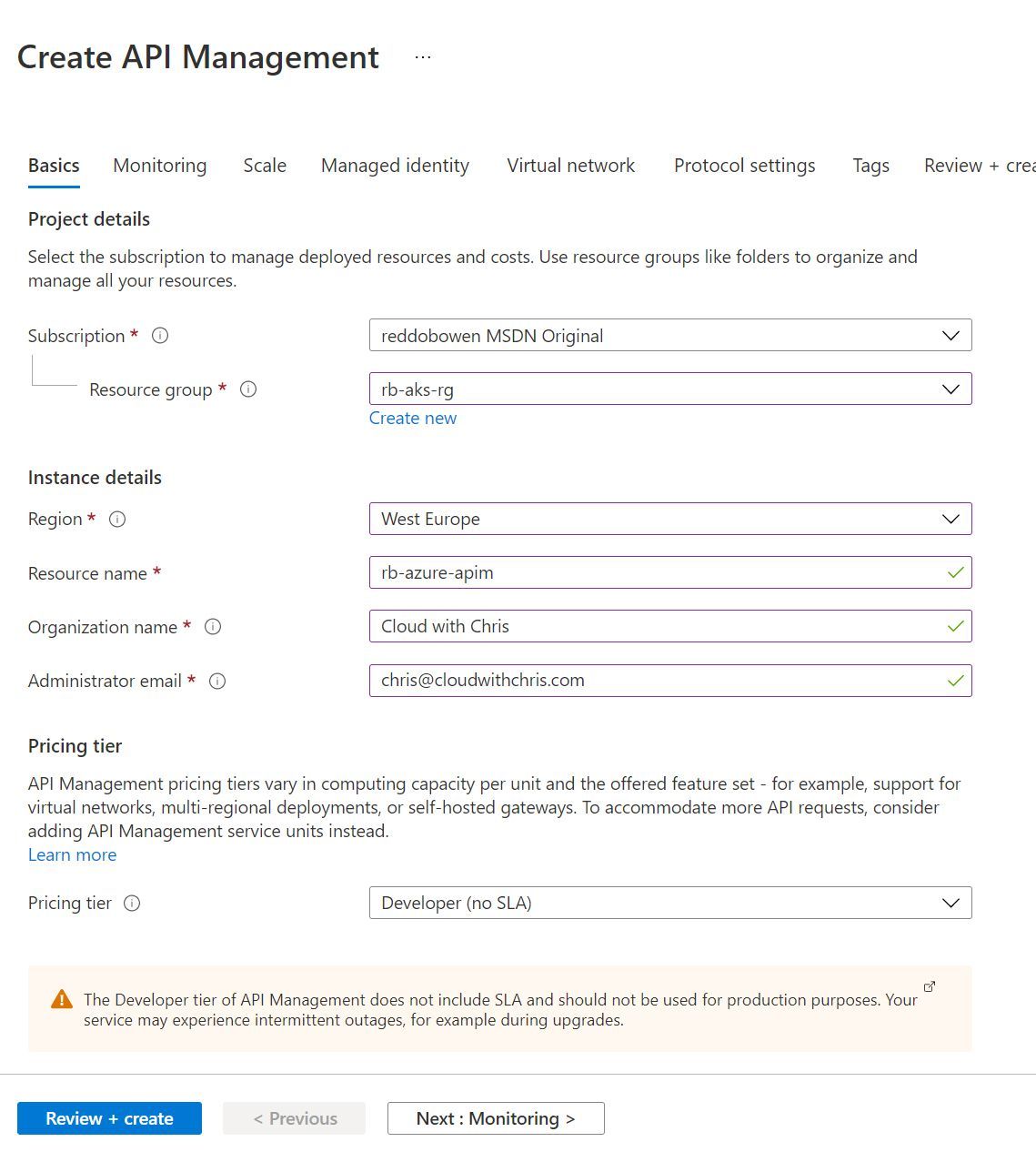Switch to the Protocol settings tab
Viewport: 1036px width, 1162px height.
click(x=744, y=166)
